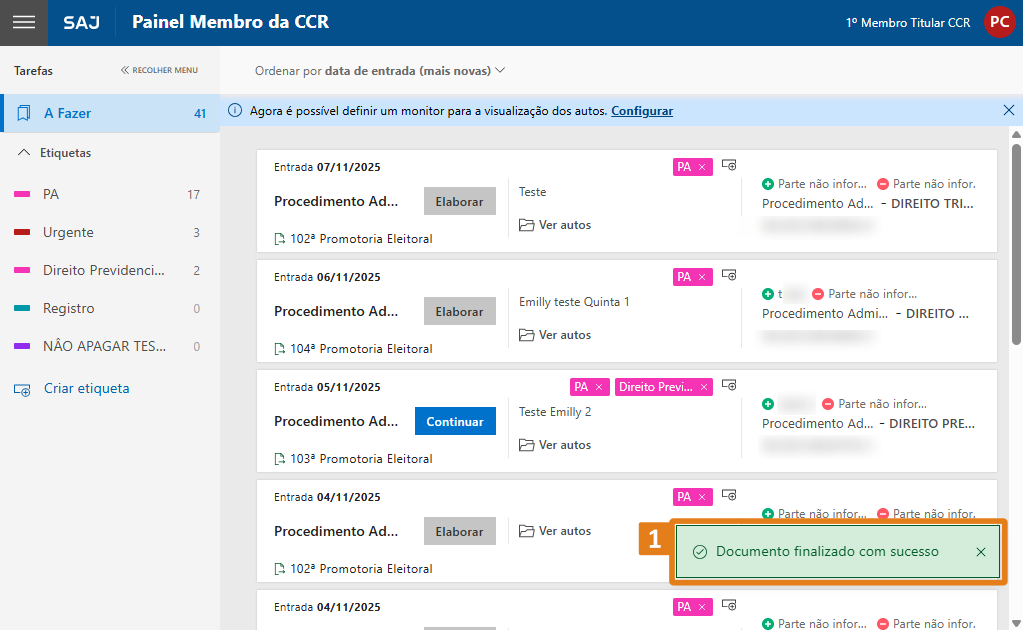Remove Direito Previ tag from 05/11/2025 card

click(x=704, y=387)
